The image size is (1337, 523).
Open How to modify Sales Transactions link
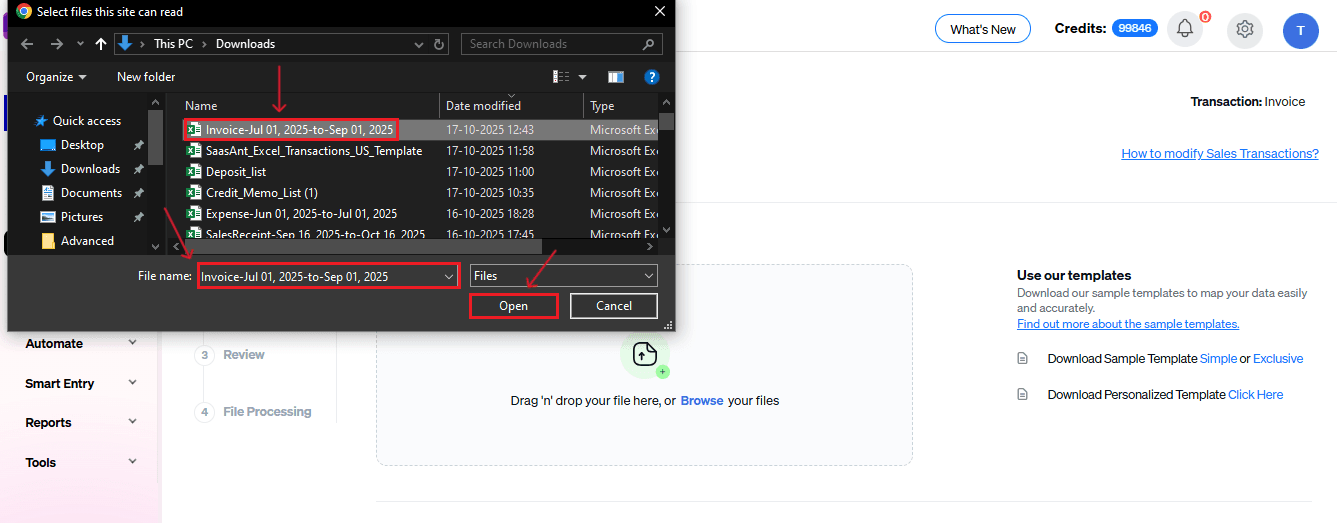click(1219, 153)
